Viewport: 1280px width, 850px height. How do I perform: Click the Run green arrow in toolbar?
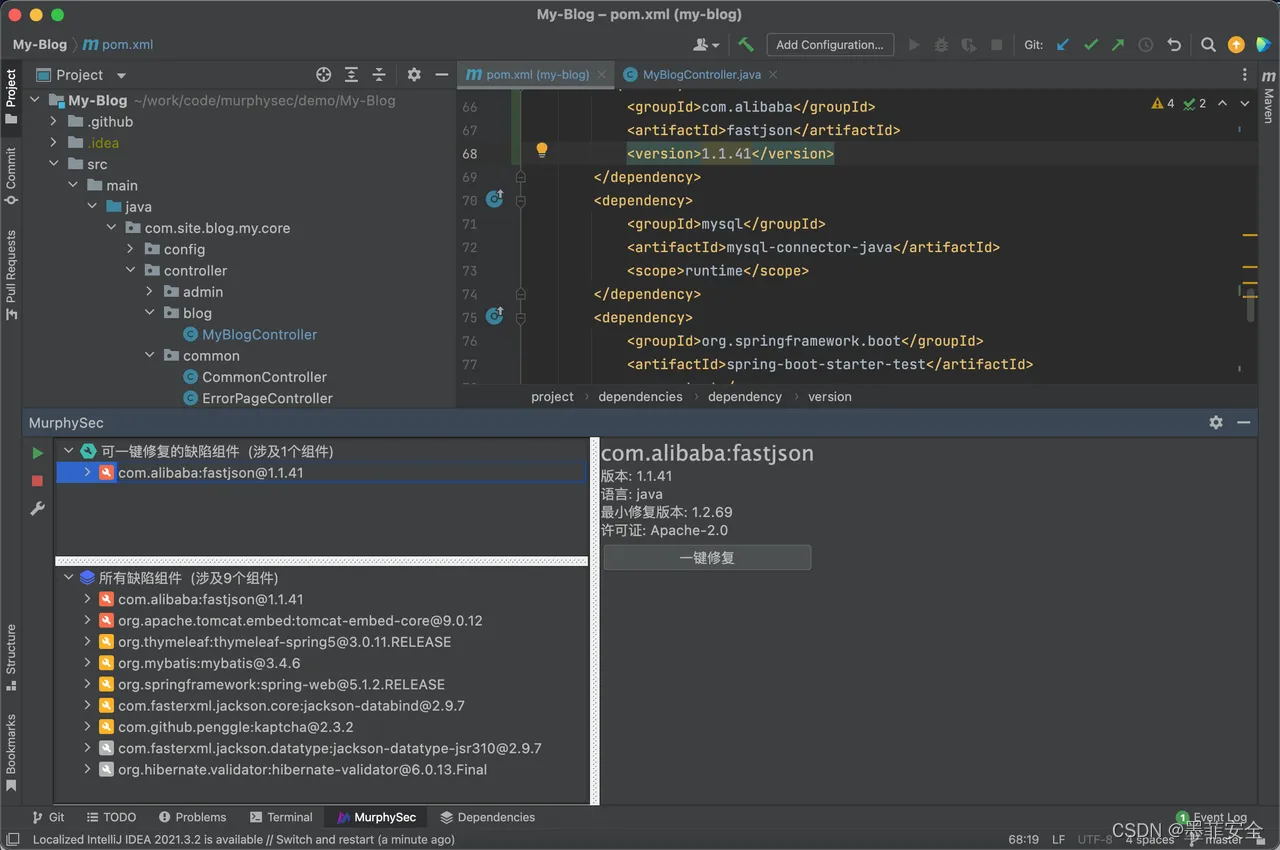click(x=914, y=44)
